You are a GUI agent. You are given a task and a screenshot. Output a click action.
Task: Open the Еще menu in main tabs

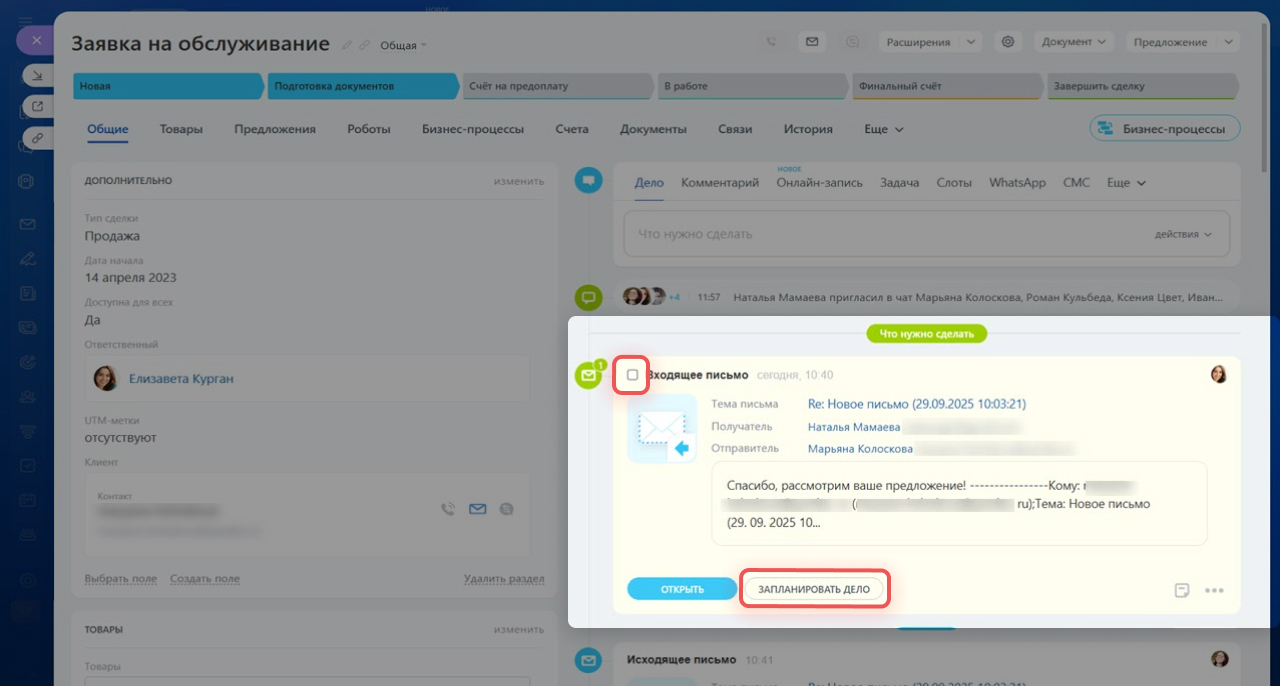coord(884,129)
